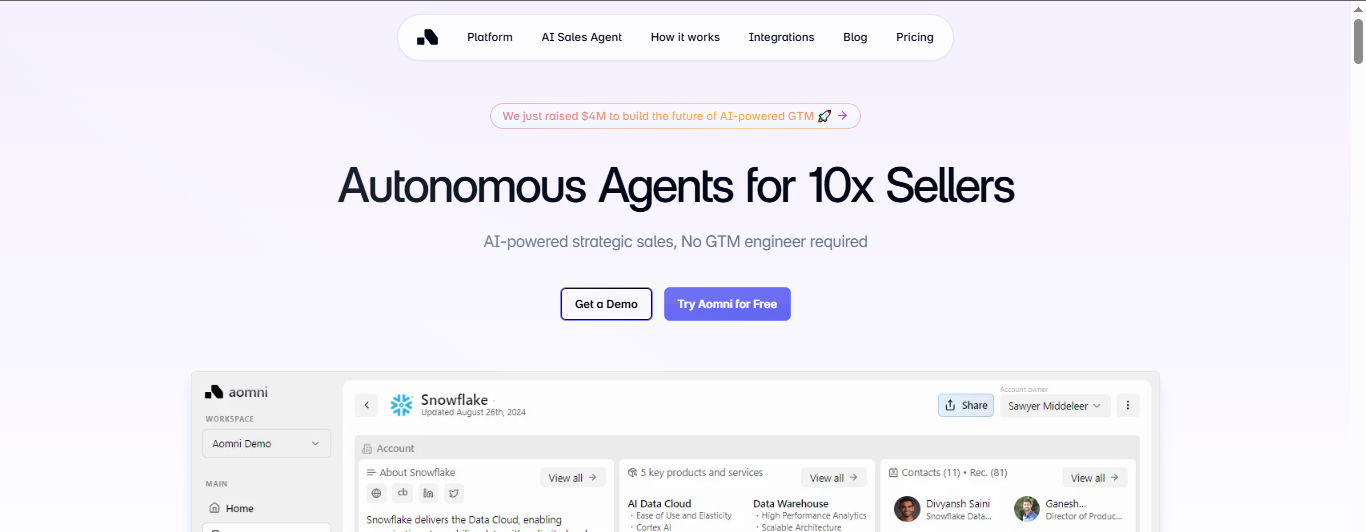The height and width of the screenshot is (532, 1366).
Task: Open Snowflake's Crunchbase icon link
Action: (402, 493)
